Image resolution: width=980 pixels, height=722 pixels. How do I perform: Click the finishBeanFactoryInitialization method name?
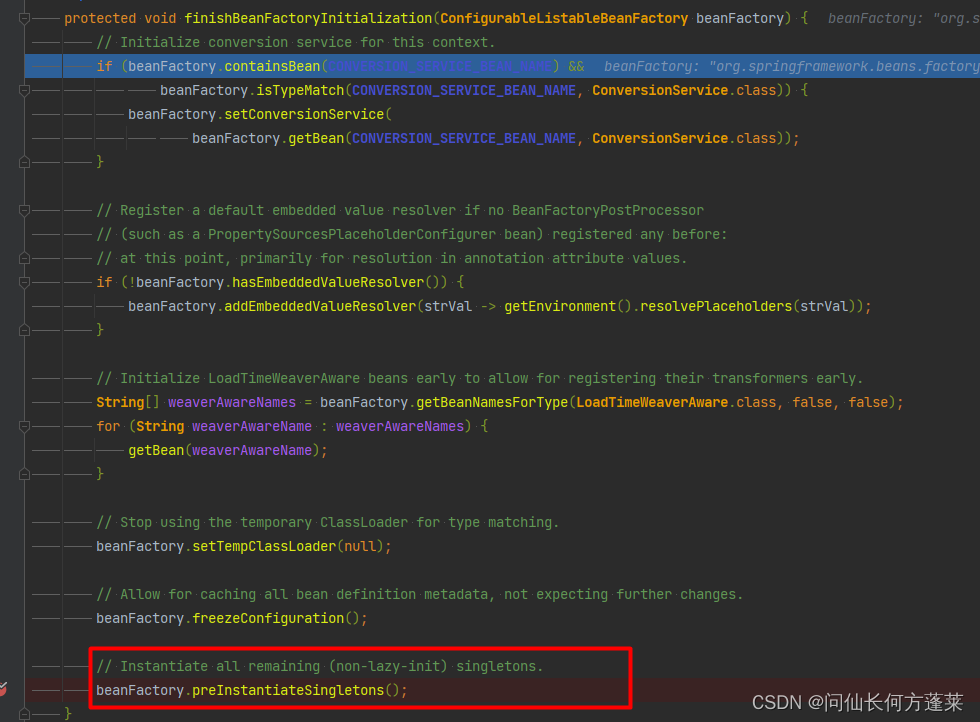click(x=308, y=19)
